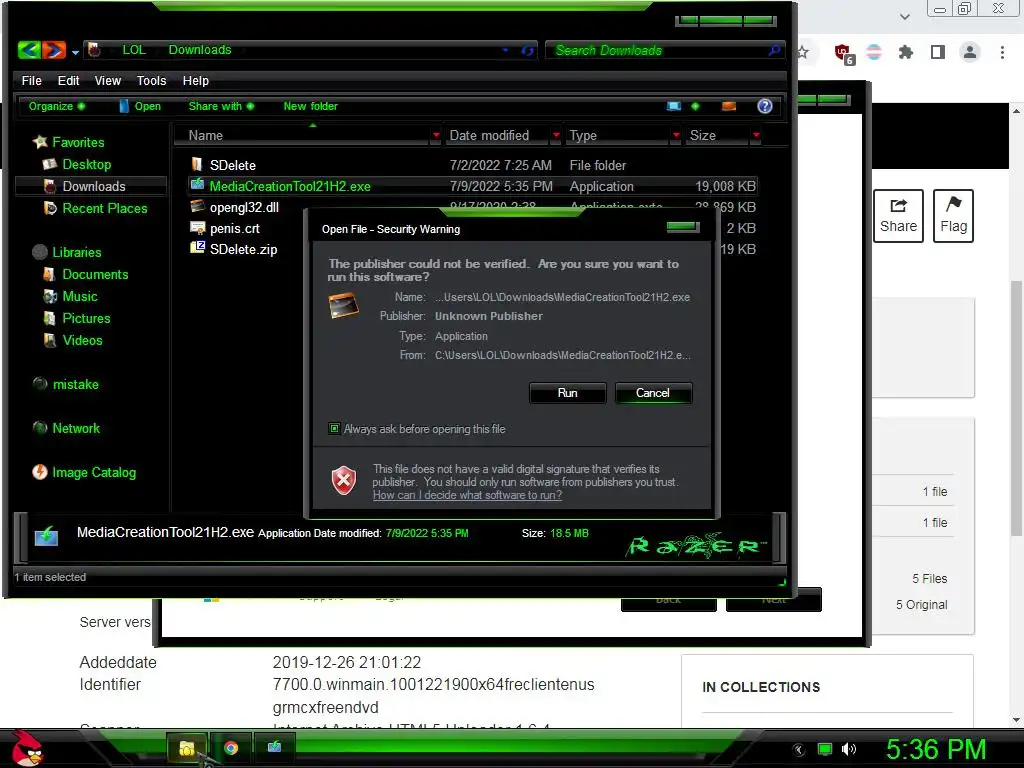Open the File menu
Viewport: 1024px width, 768px height.
click(x=31, y=80)
